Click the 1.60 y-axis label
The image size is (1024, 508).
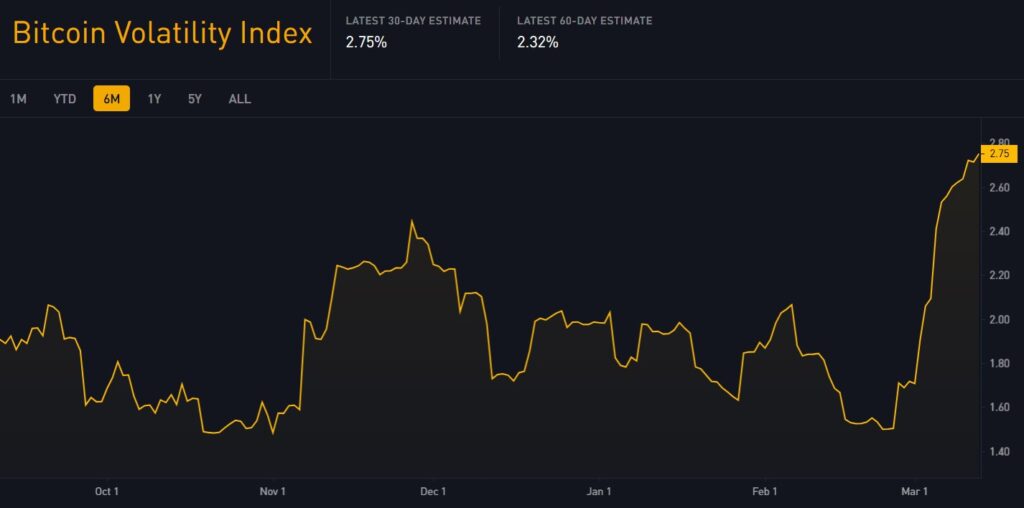pos(999,407)
